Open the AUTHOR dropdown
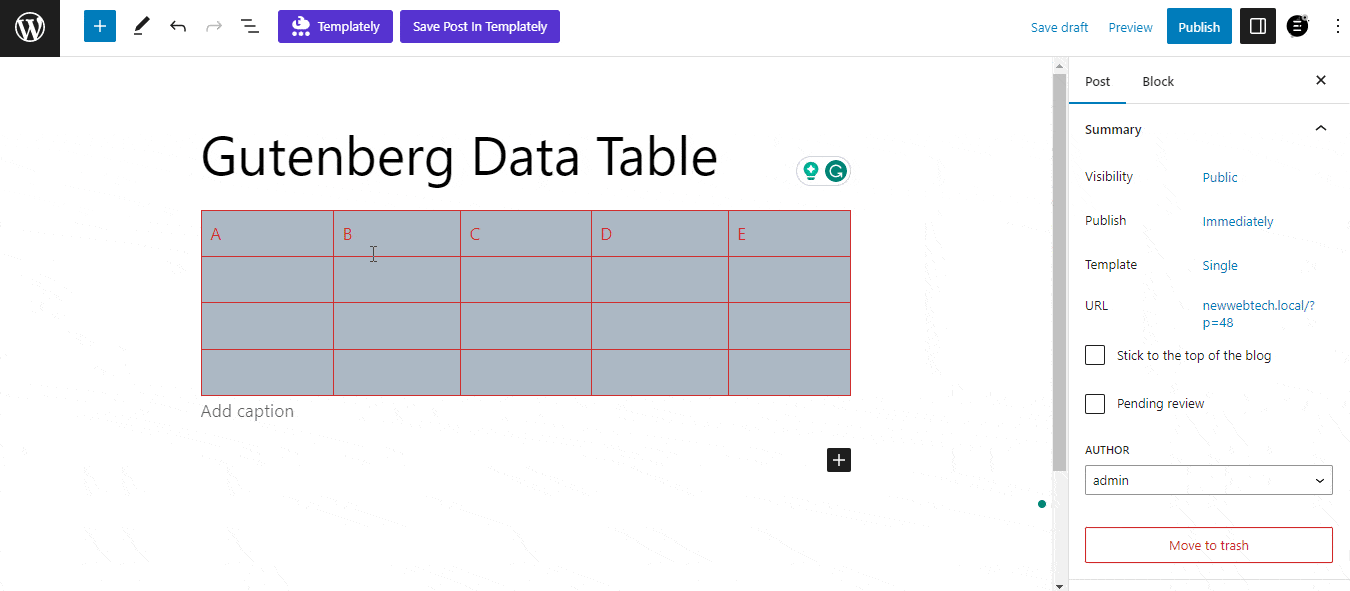This screenshot has width=1350, height=591. click(x=1208, y=480)
